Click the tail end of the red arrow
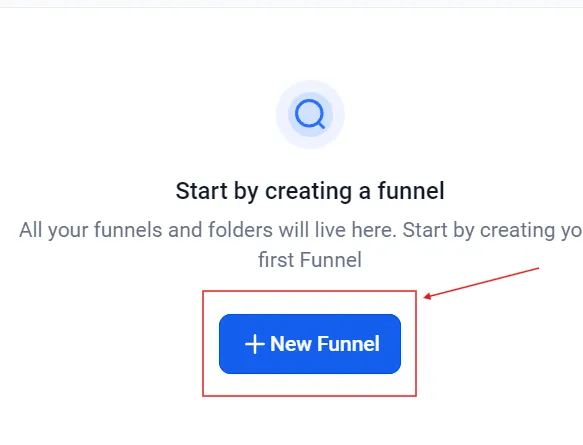Viewport: 583px width, 445px height. pos(538,268)
